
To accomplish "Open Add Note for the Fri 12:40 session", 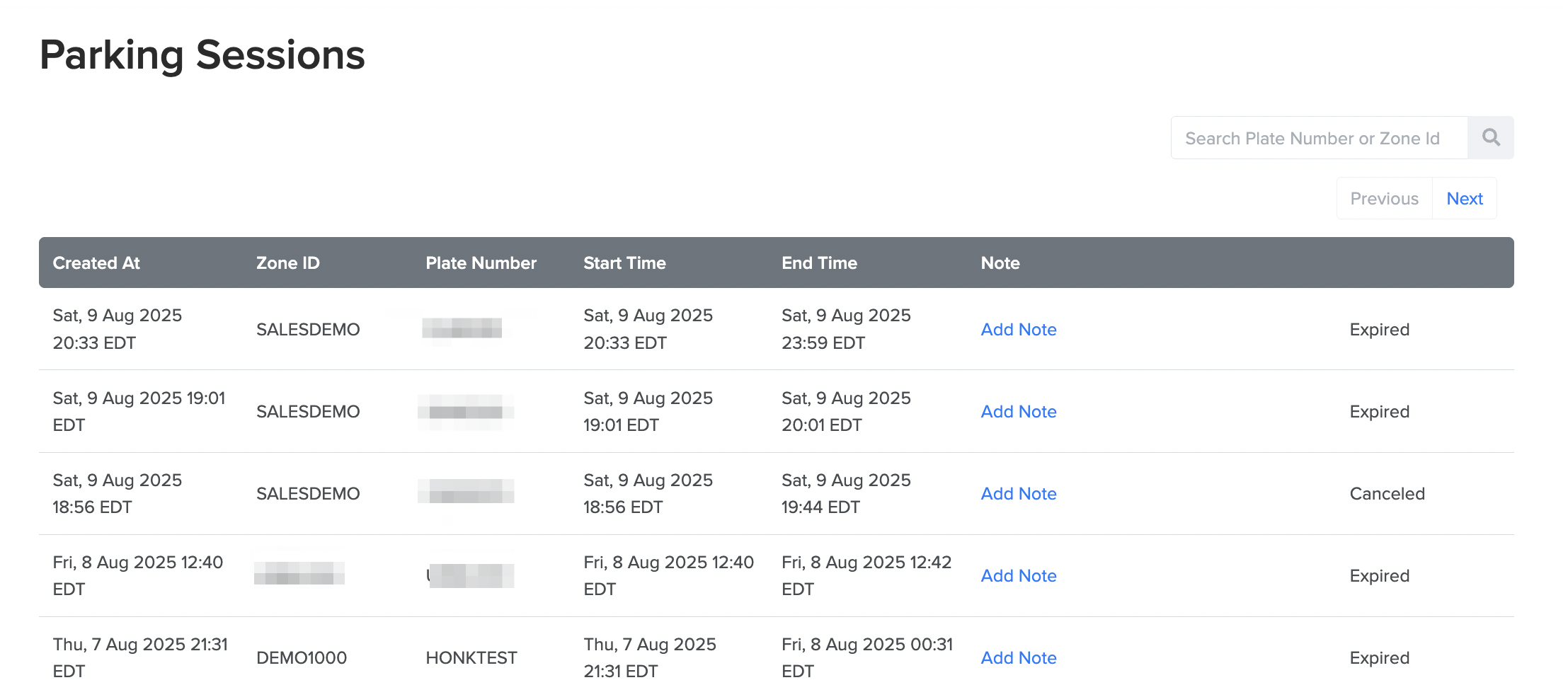I will click(x=1018, y=576).
